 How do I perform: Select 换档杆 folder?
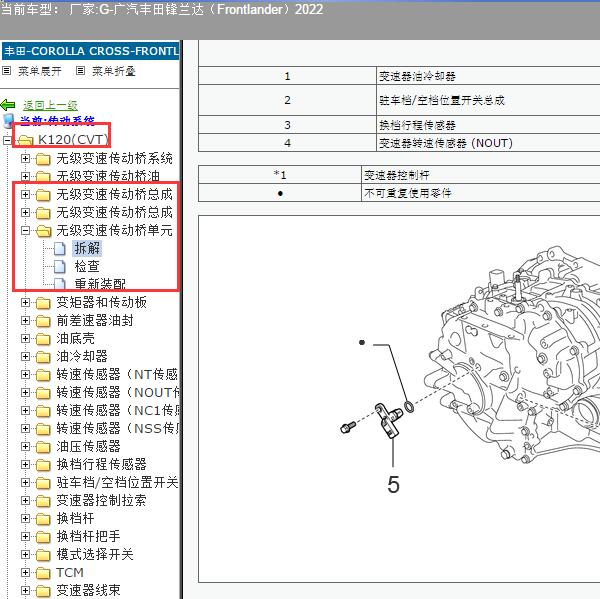click(75, 518)
